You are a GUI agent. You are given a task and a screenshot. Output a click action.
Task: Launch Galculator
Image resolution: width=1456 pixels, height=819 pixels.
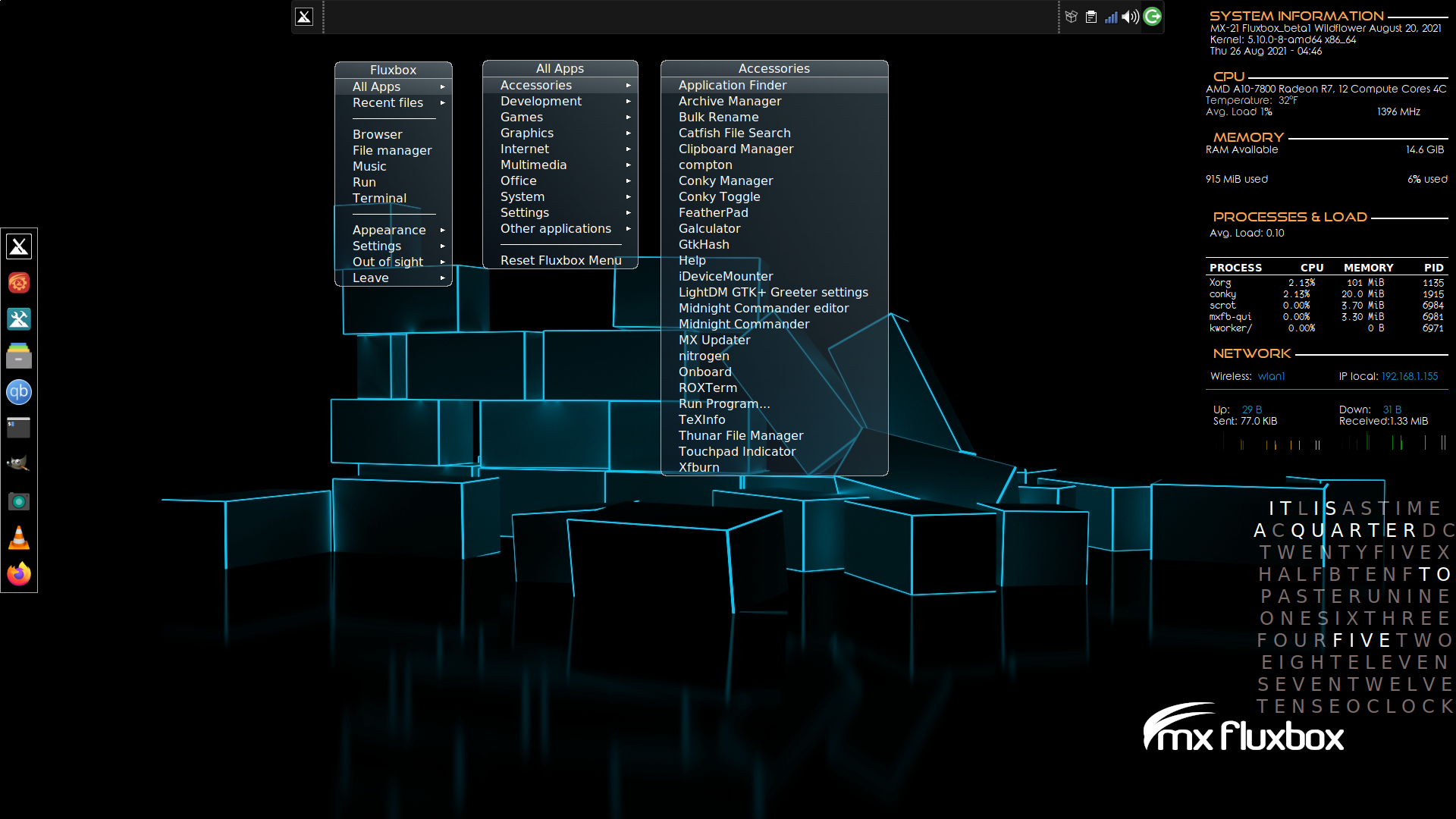tap(774, 229)
